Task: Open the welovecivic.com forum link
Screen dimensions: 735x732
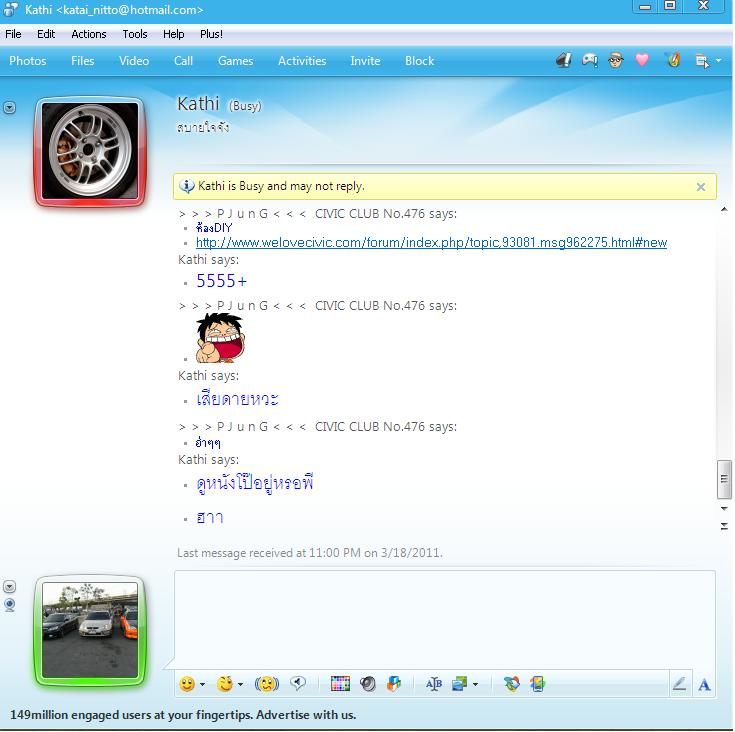Action: tap(431, 243)
